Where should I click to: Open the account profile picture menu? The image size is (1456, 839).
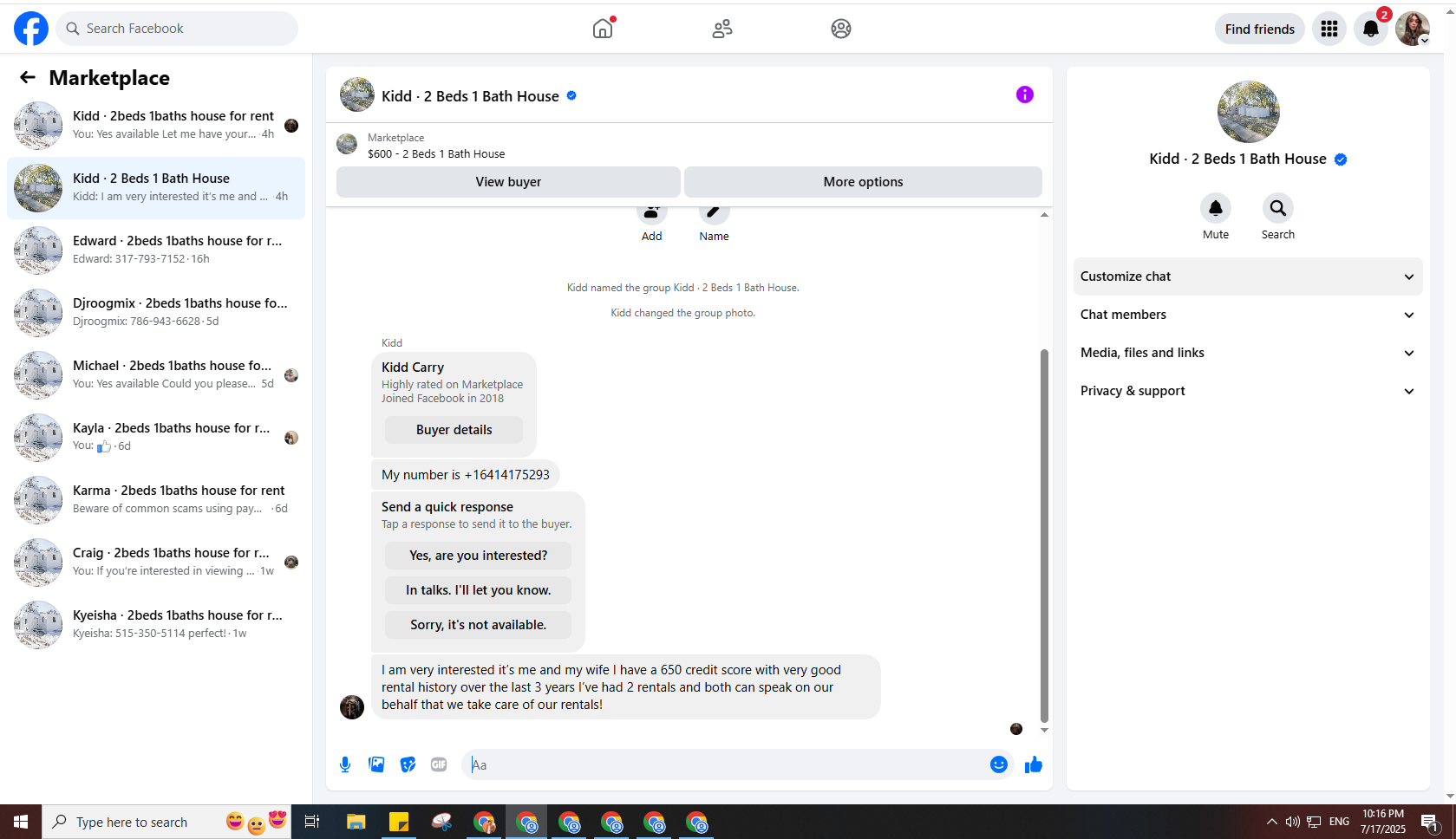tap(1413, 29)
